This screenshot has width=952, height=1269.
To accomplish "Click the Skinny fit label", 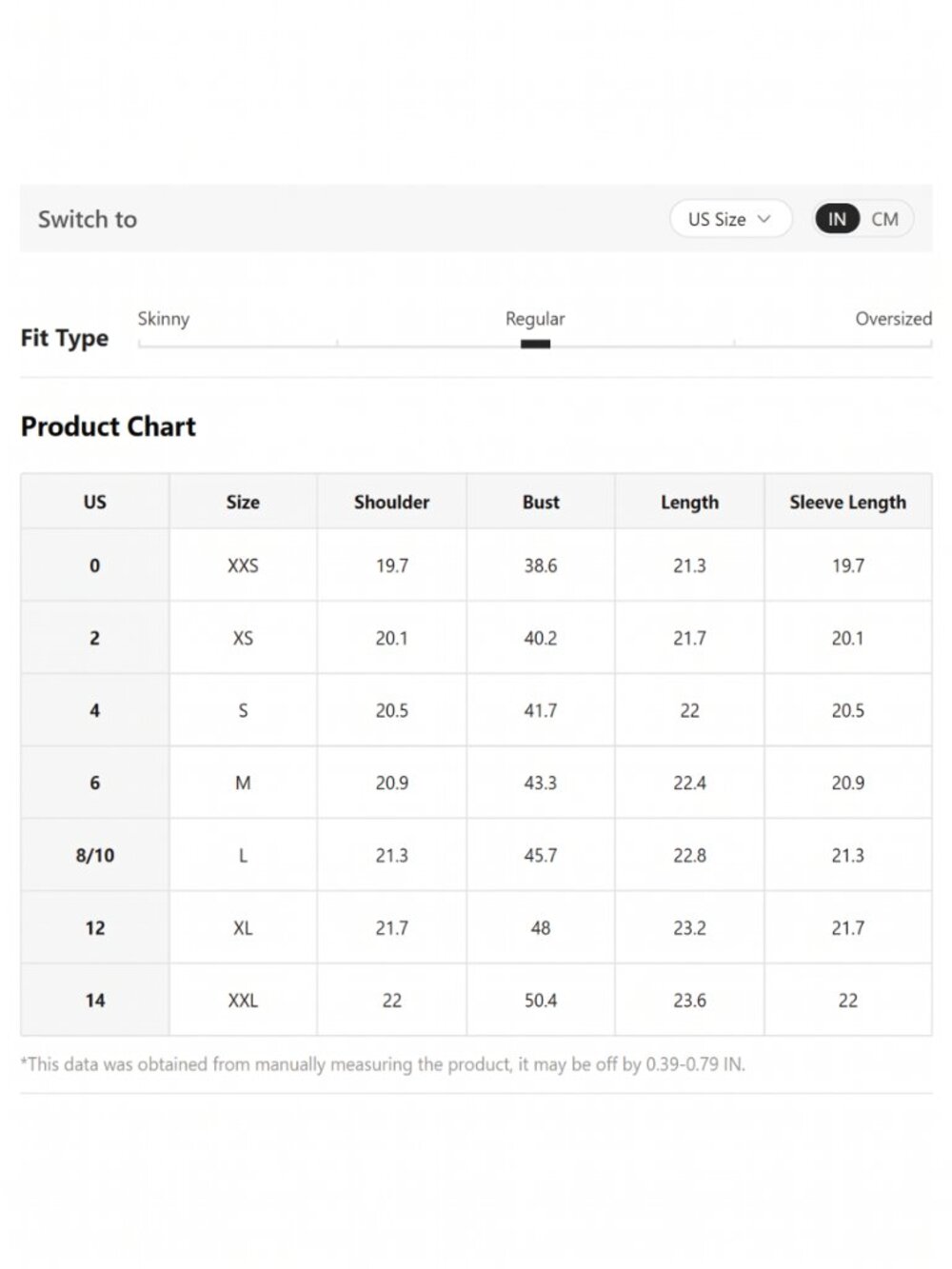I will (164, 319).
